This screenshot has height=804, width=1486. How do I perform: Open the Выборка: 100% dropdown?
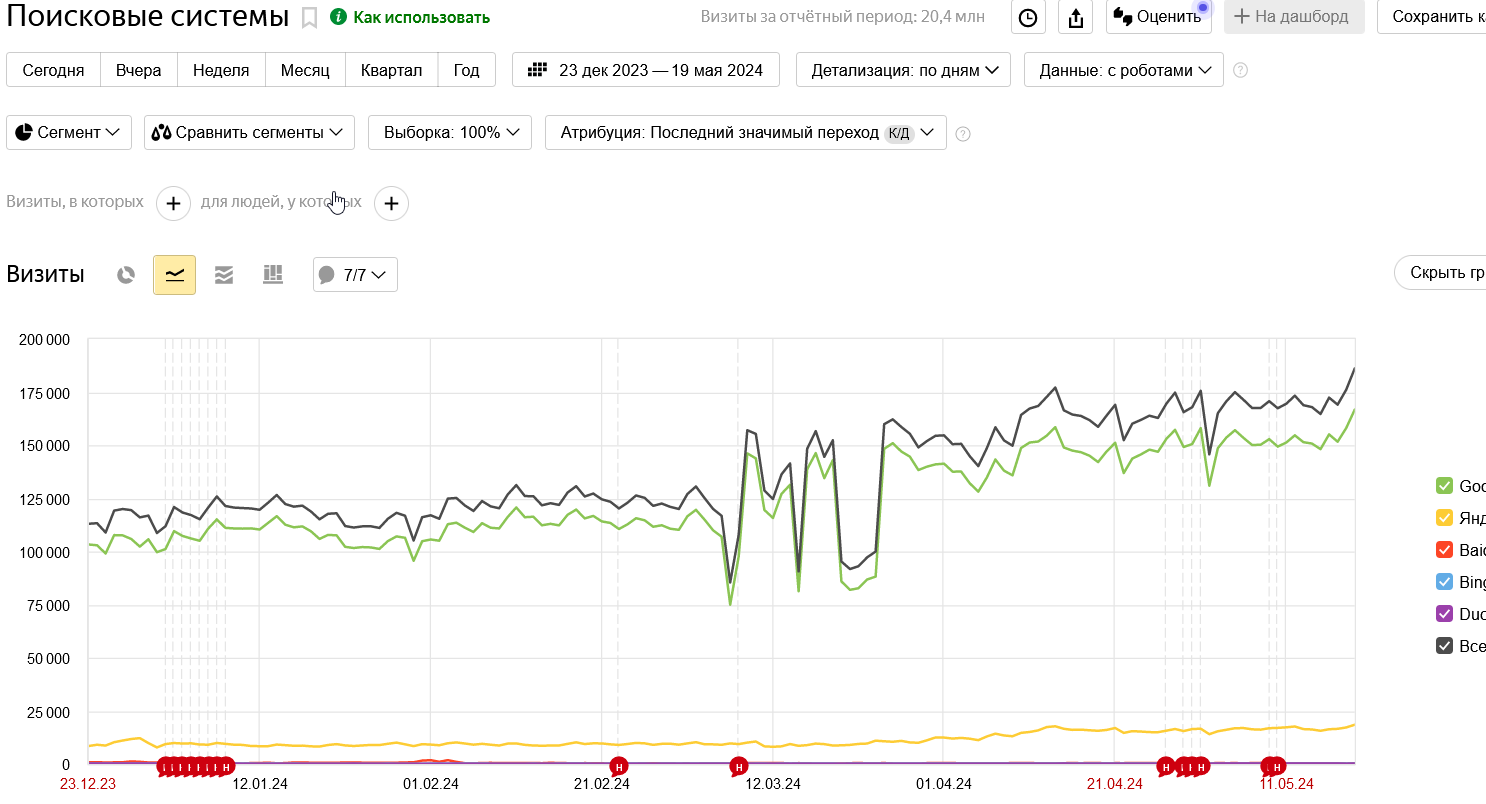pos(449,133)
